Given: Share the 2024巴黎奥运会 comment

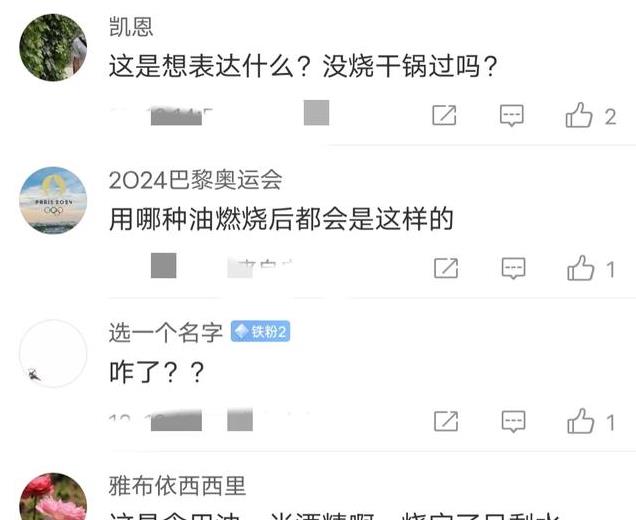Looking at the screenshot, I should pyautogui.click(x=446, y=268).
